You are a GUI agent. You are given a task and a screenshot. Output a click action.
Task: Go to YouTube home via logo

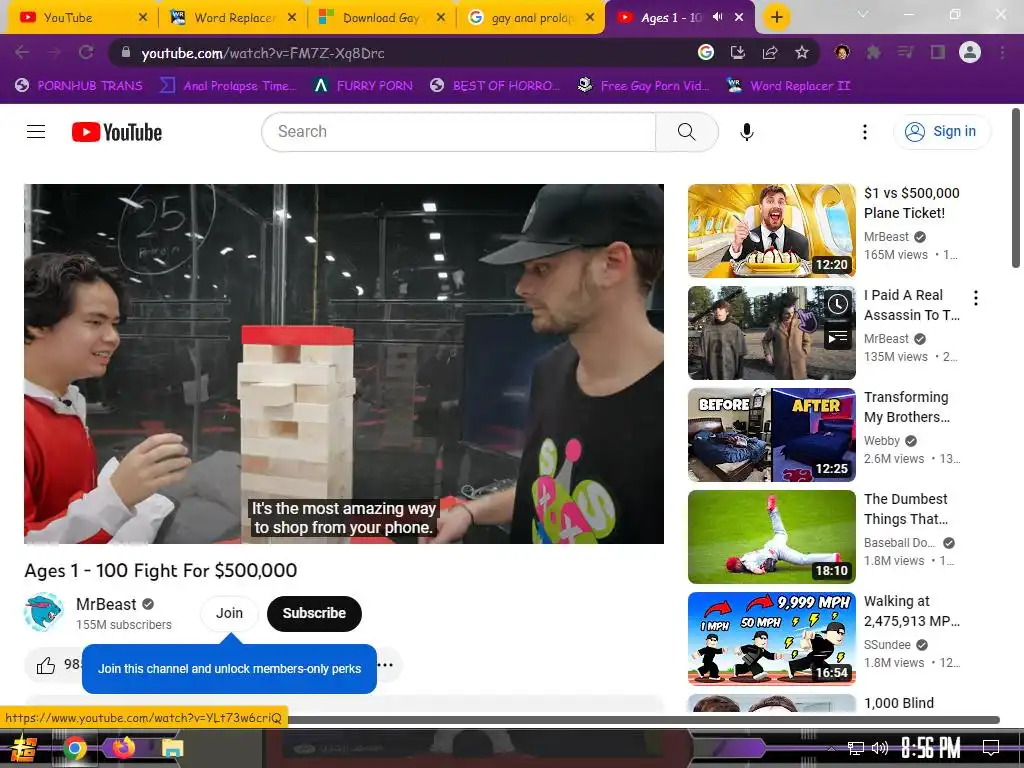117,132
